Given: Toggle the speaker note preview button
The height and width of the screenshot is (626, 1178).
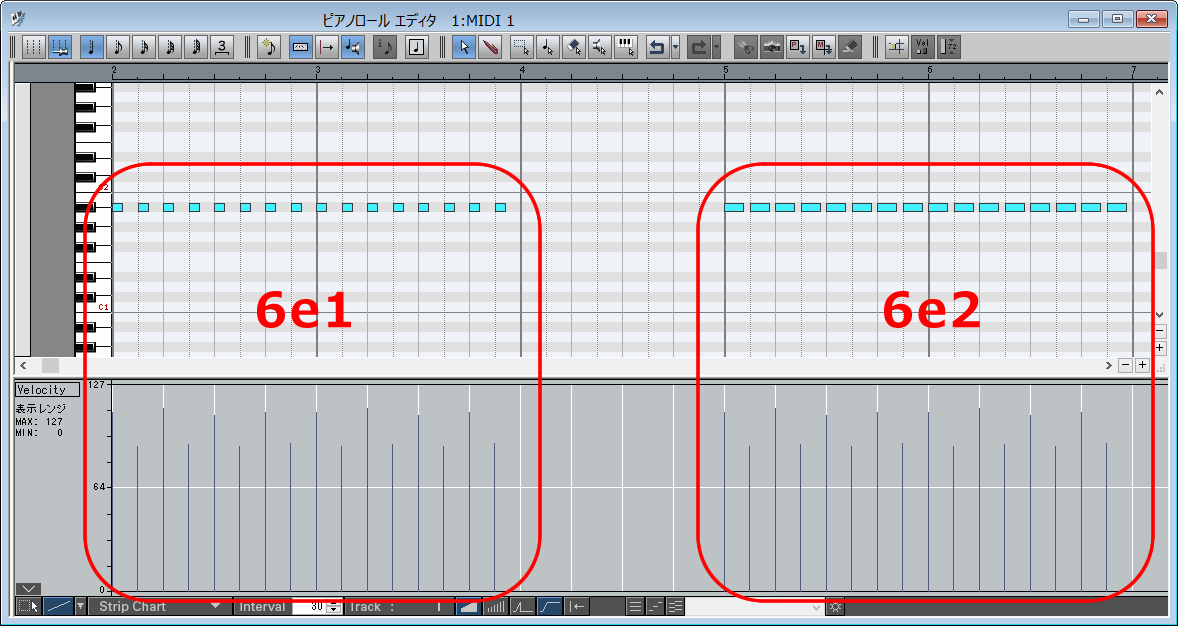Looking at the screenshot, I should click(352, 47).
